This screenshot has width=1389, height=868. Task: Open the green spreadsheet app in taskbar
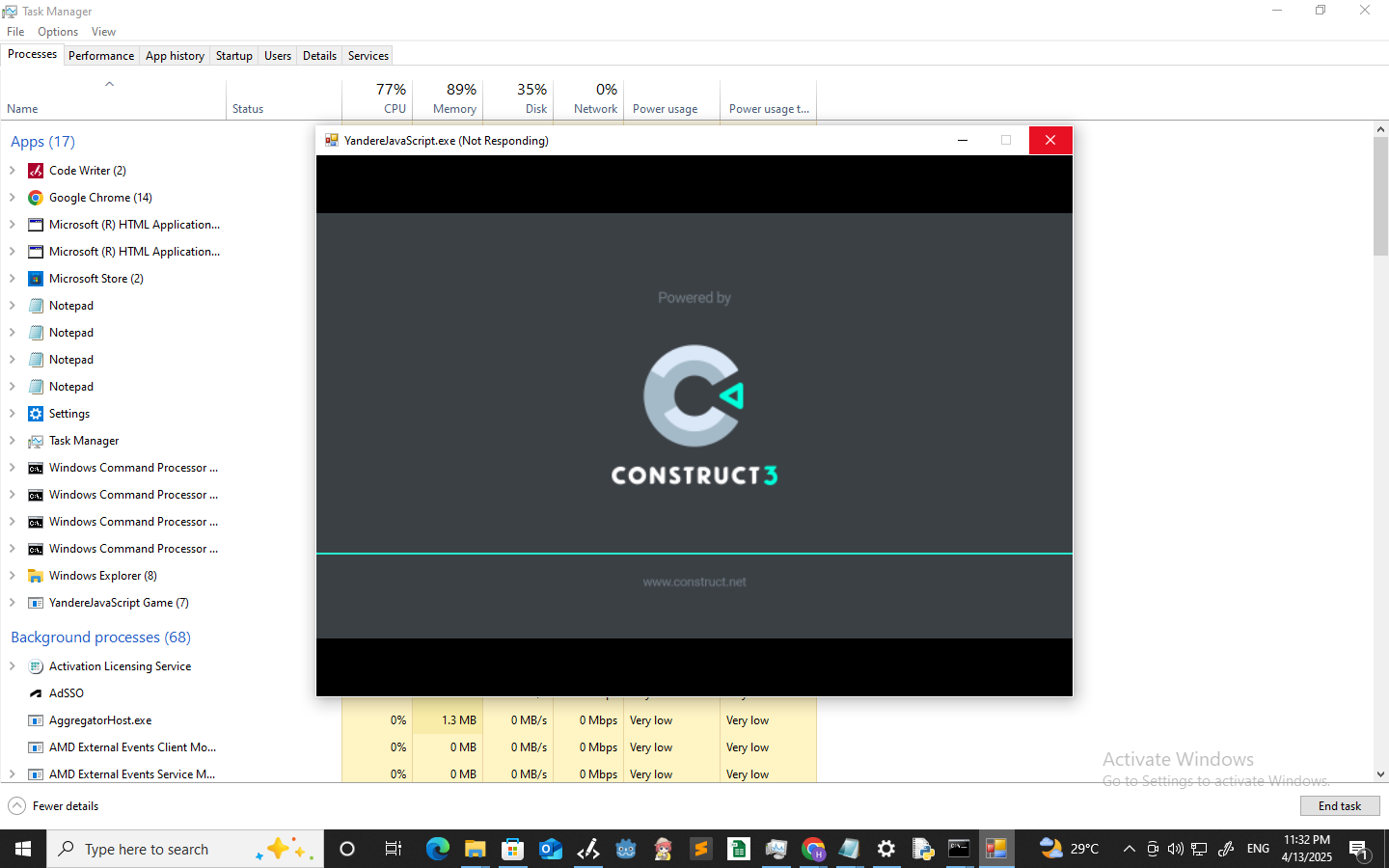tap(739, 849)
